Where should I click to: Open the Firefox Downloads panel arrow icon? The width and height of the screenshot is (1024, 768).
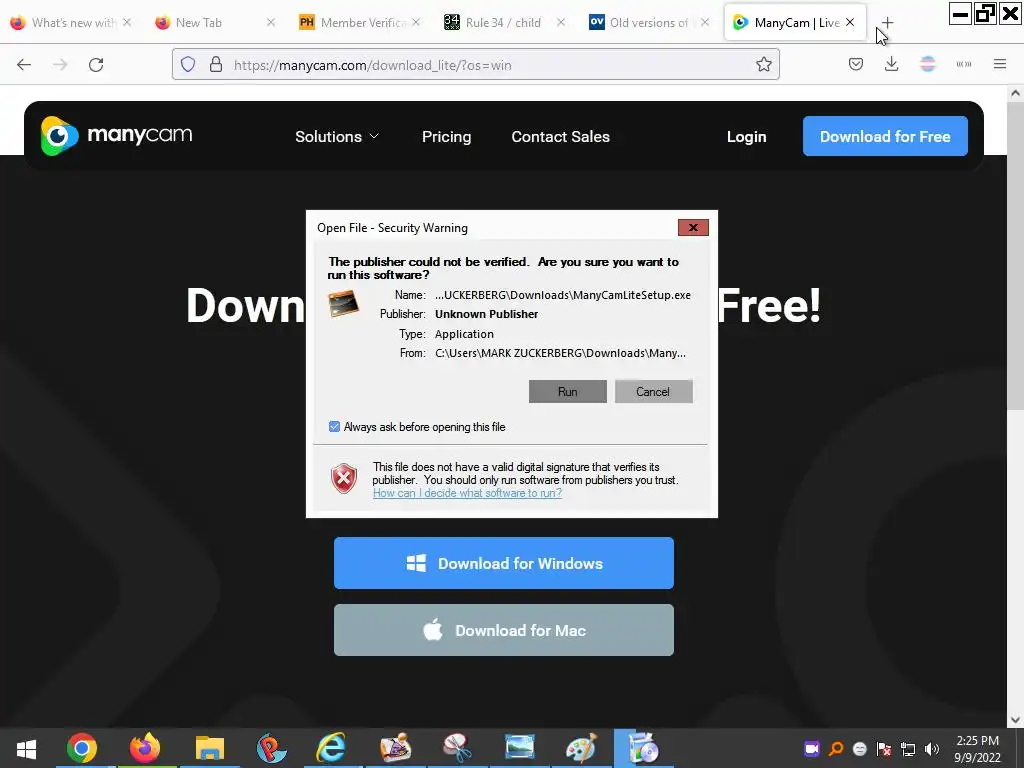click(x=891, y=65)
